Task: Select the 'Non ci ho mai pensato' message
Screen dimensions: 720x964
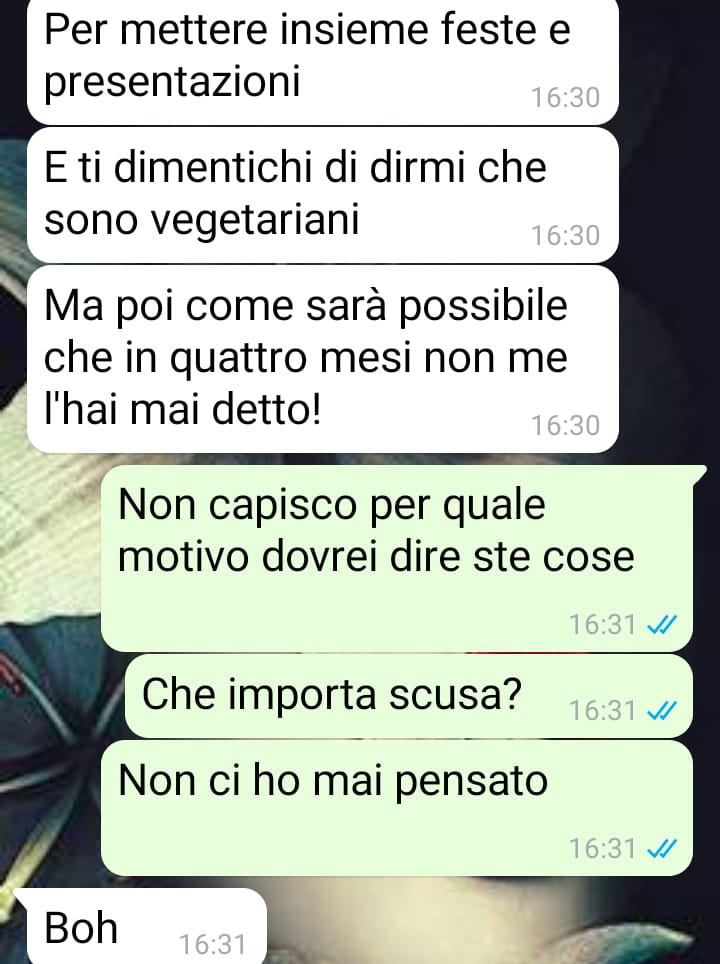Action: (x=397, y=808)
